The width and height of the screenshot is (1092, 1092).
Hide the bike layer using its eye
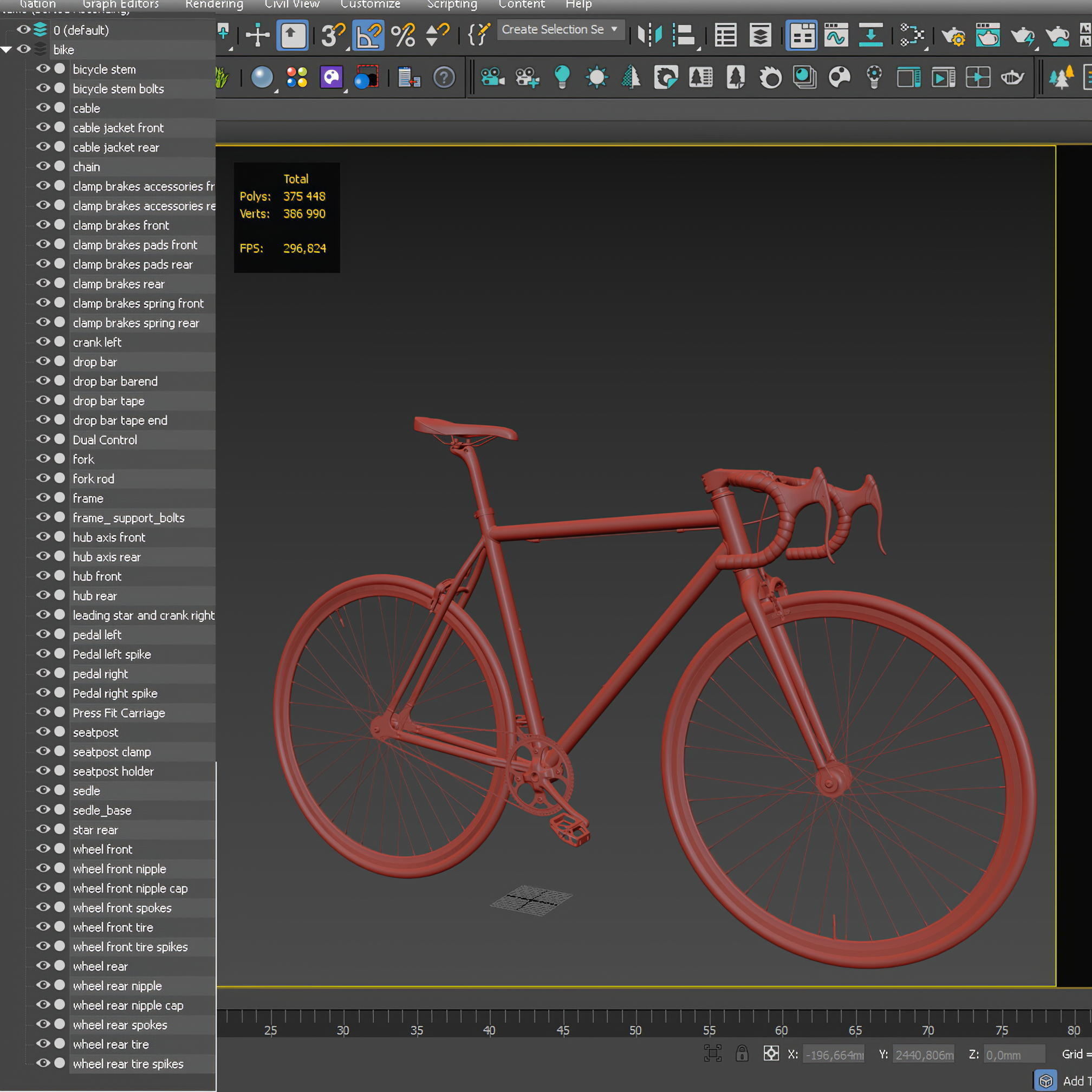pyautogui.click(x=24, y=49)
